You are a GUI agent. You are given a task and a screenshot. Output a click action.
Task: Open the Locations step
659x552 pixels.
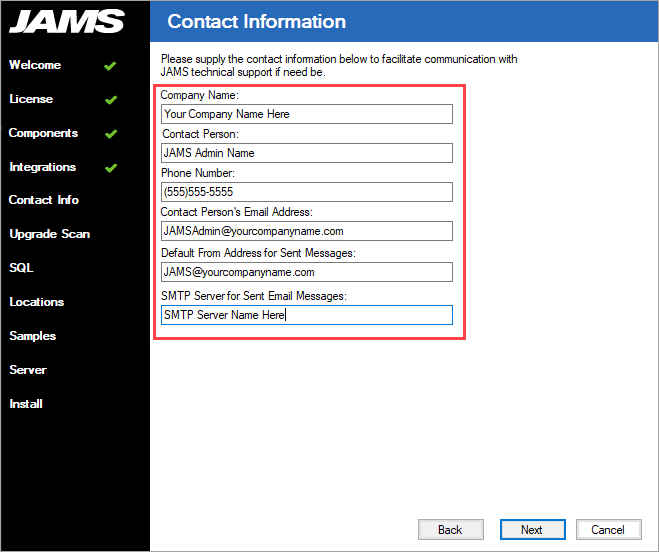37,302
